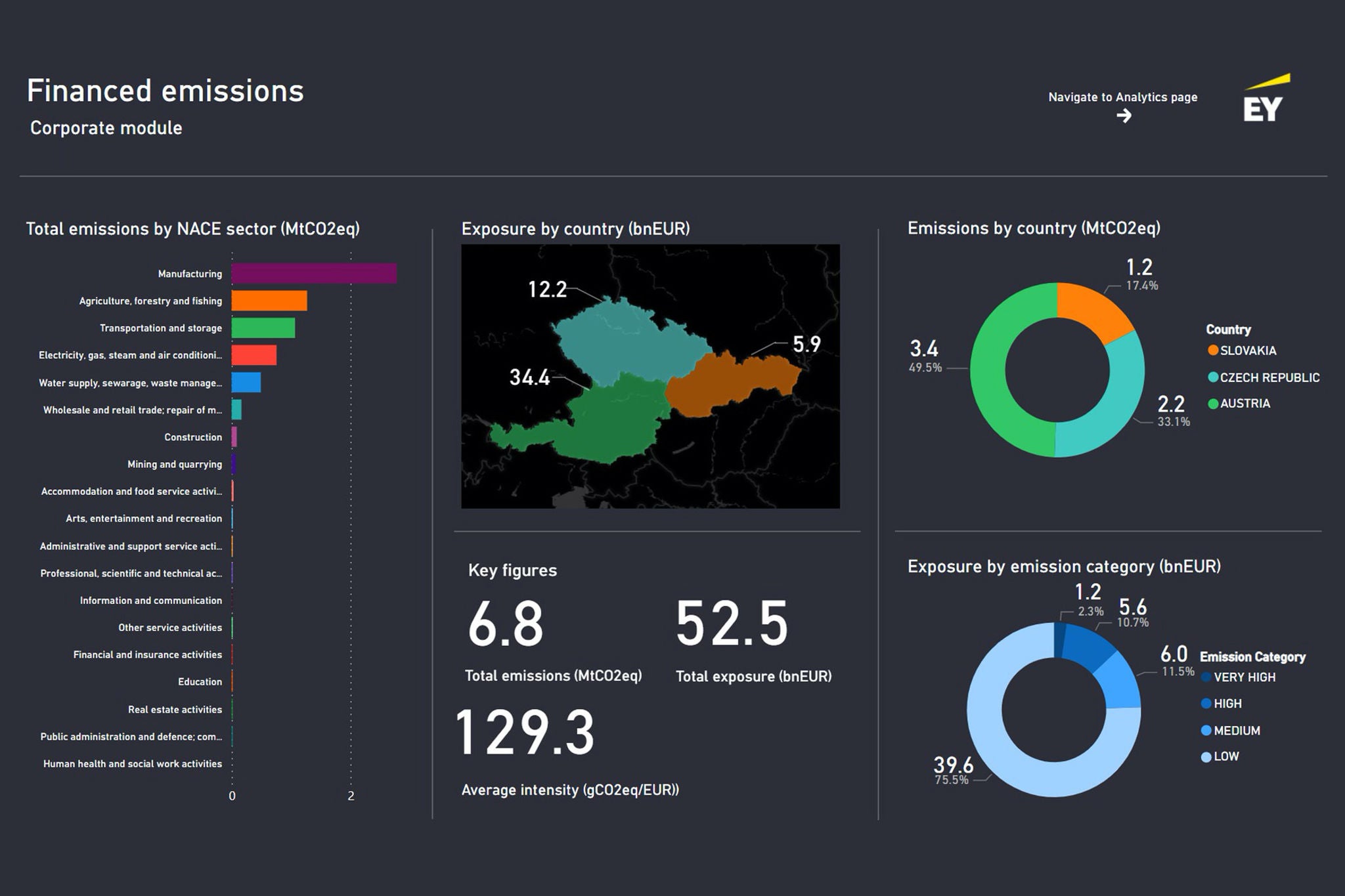The width and height of the screenshot is (1345, 896).
Task: Select the LOW emission category legend item
Action: pos(1225,757)
